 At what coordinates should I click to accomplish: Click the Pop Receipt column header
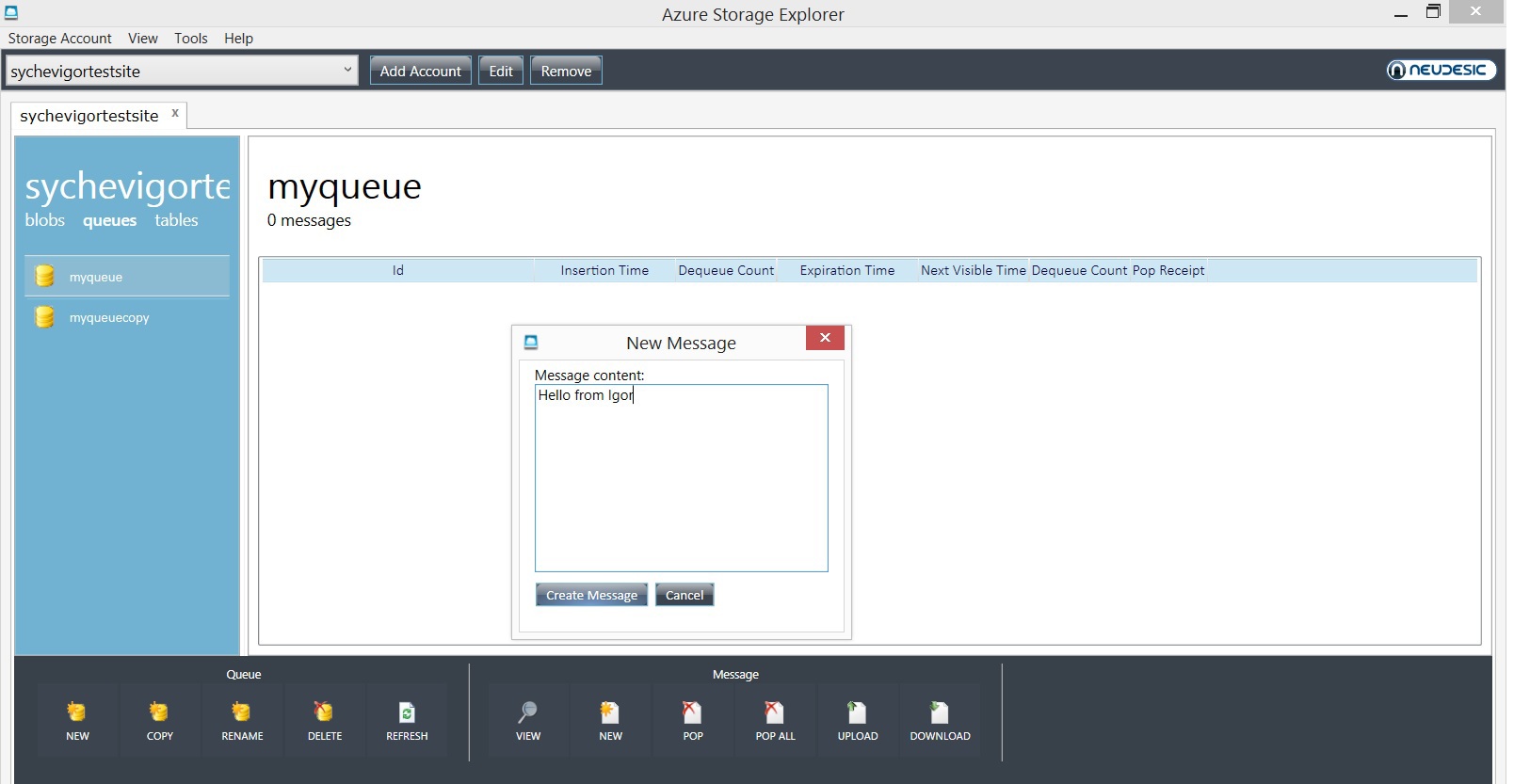(1168, 270)
